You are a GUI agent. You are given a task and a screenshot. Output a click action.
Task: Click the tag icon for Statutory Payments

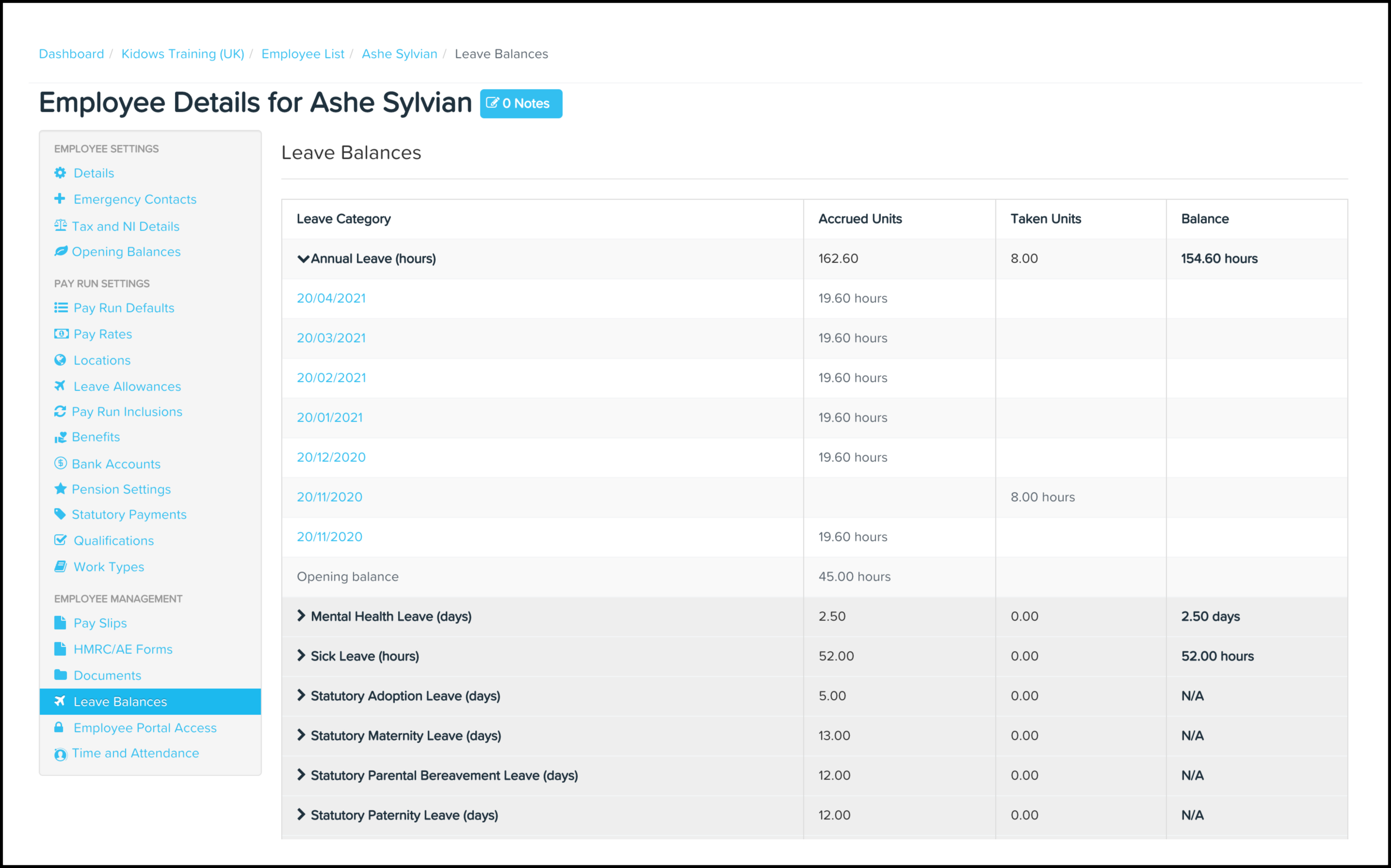click(x=60, y=514)
